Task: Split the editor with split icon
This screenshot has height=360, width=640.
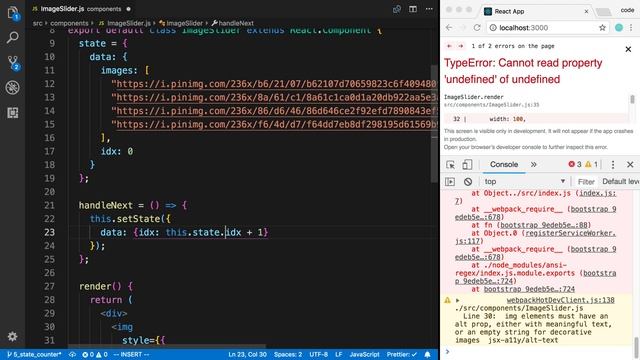Action: [x=413, y=9]
